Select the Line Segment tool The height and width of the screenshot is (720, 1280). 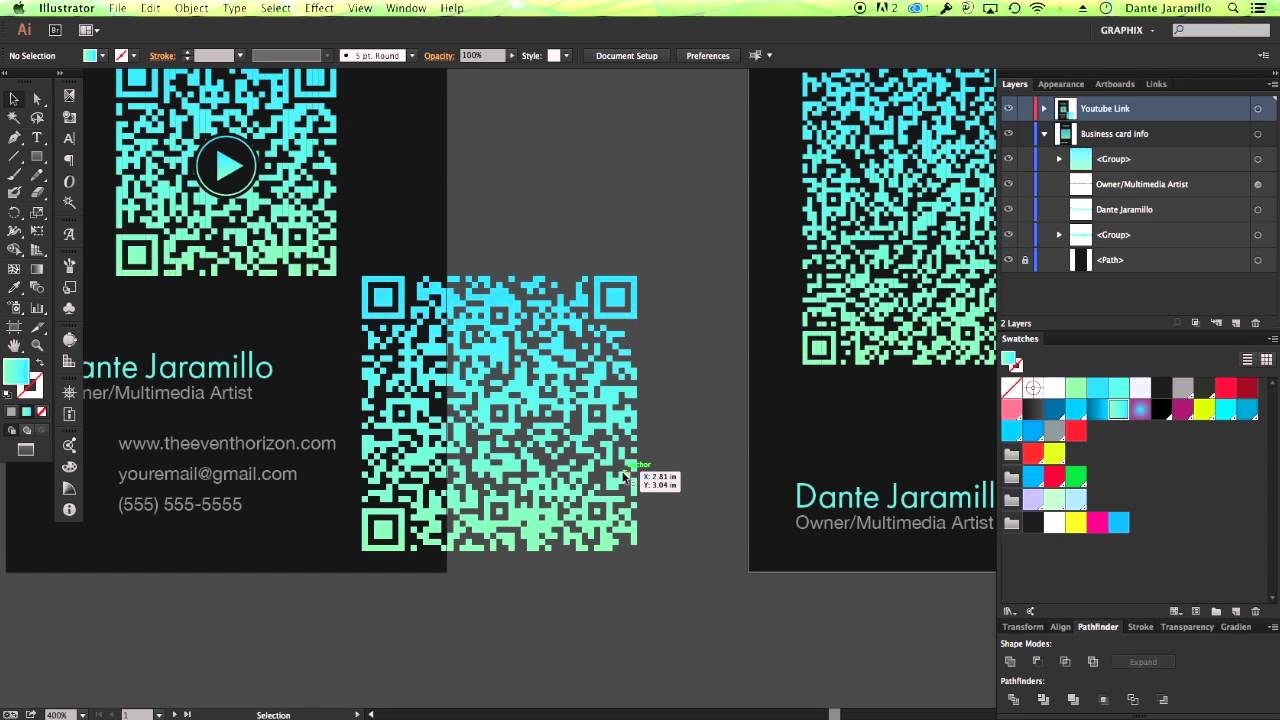coord(14,156)
